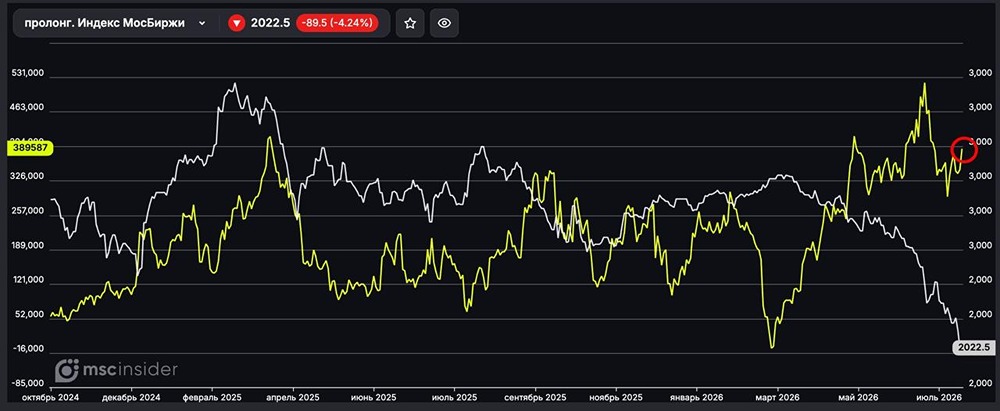The height and width of the screenshot is (411, 1000).
Task: Click the октябрь 2024 date label
Action: coord(50,397)
